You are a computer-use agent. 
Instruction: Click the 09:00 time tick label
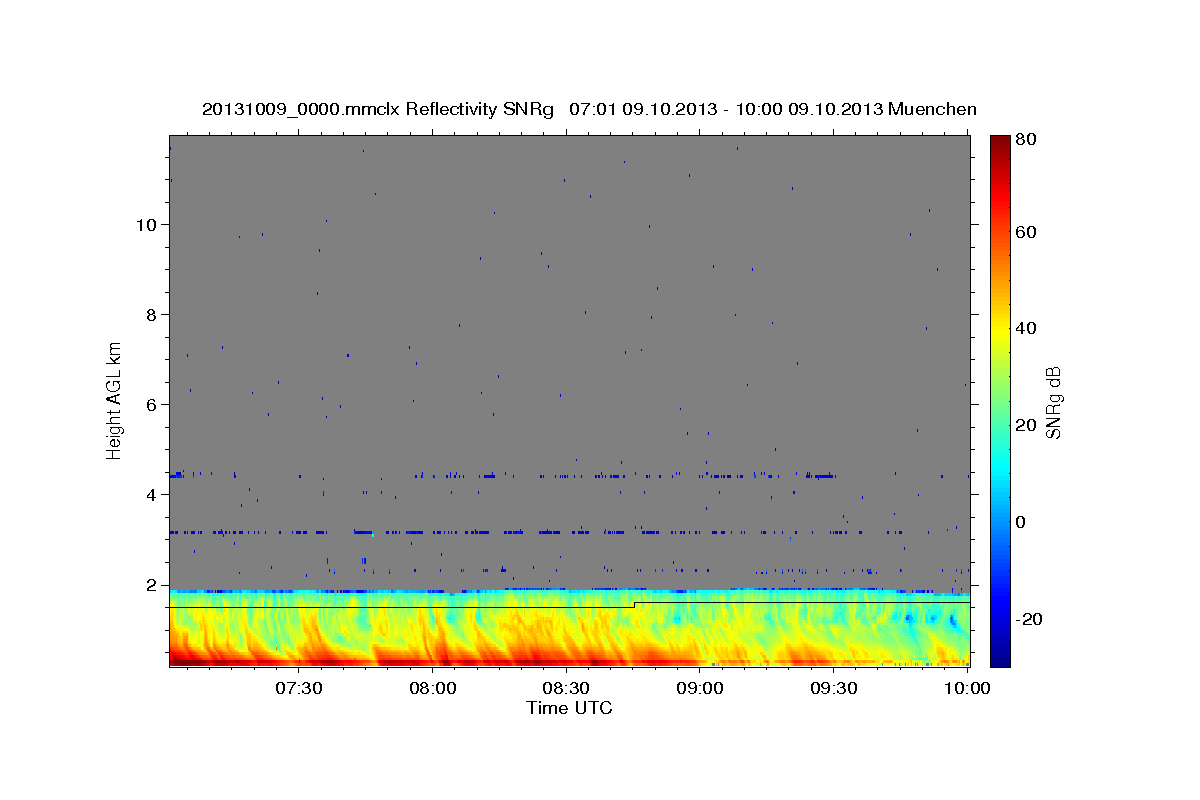coord(700,689)
